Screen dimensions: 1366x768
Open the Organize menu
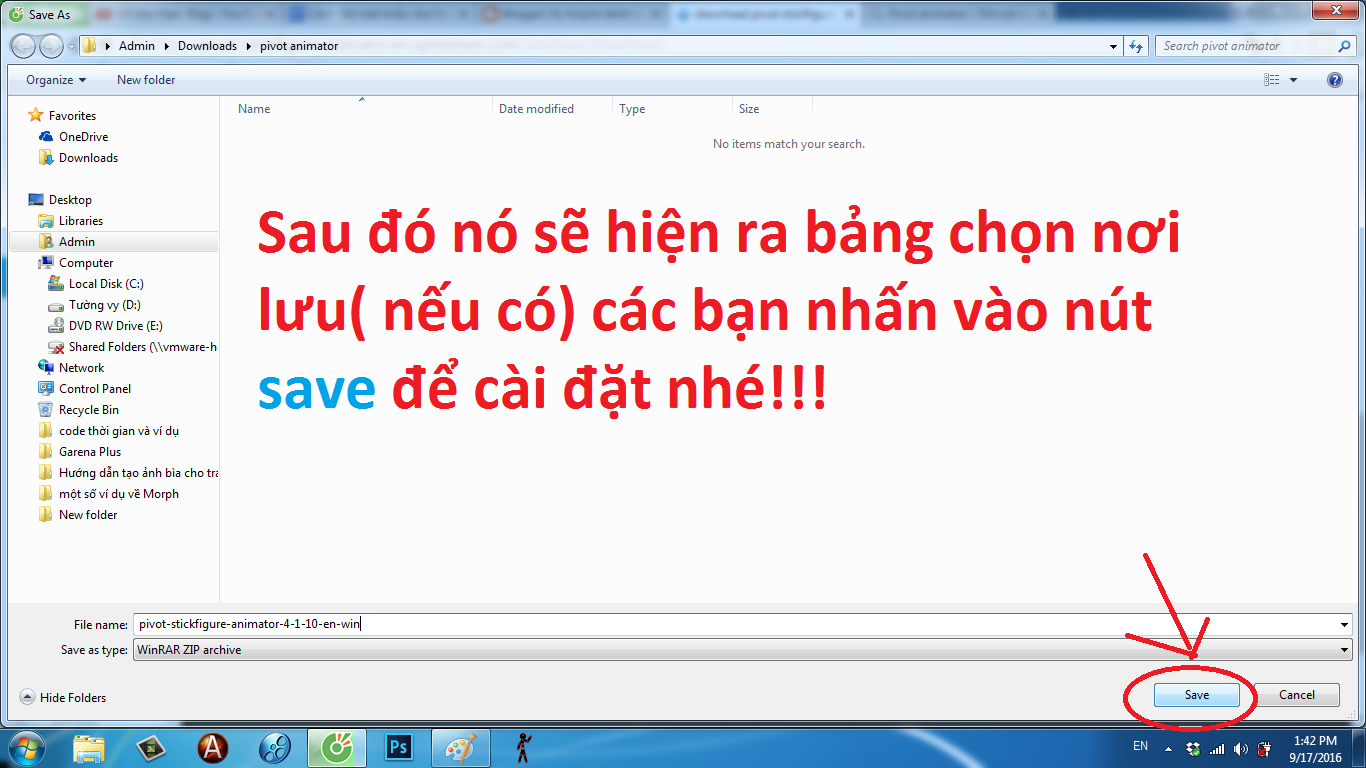[56, 80]
